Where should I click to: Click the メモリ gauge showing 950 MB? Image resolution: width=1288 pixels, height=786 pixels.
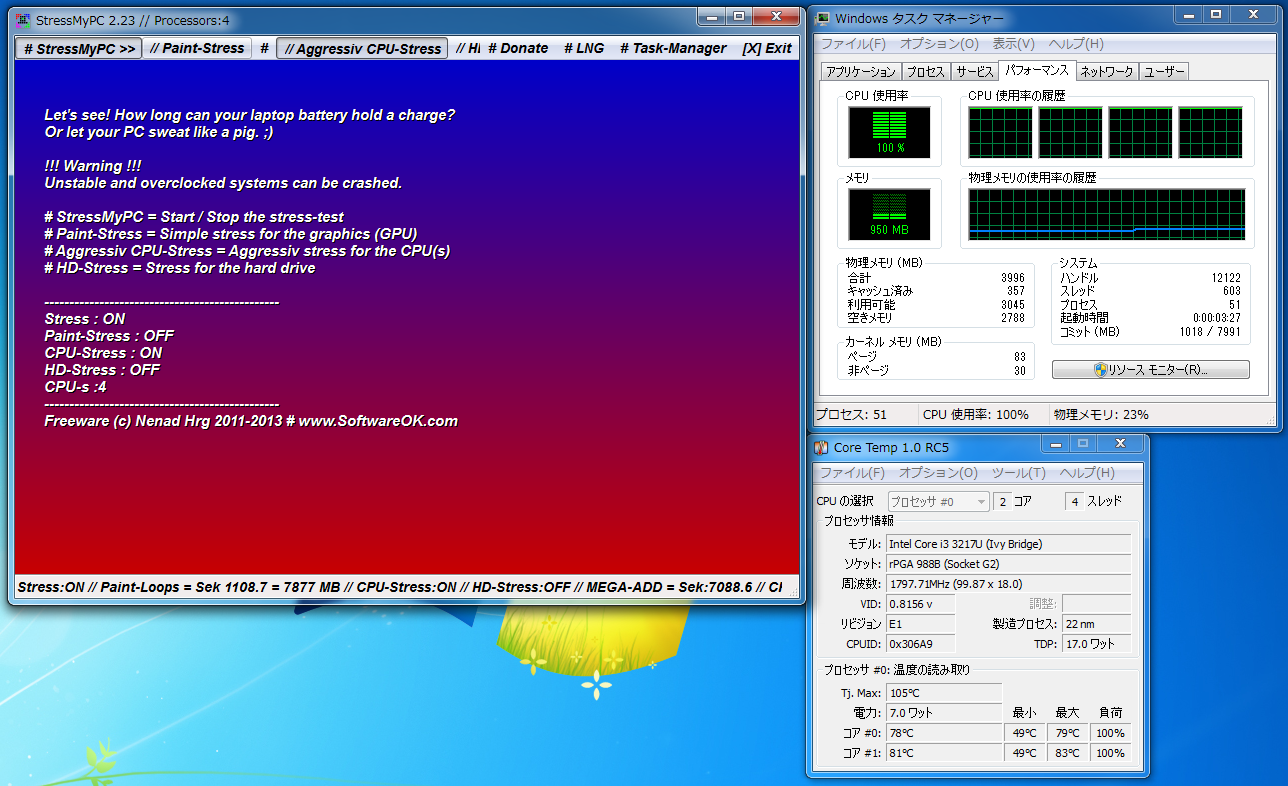pos(889,214)
